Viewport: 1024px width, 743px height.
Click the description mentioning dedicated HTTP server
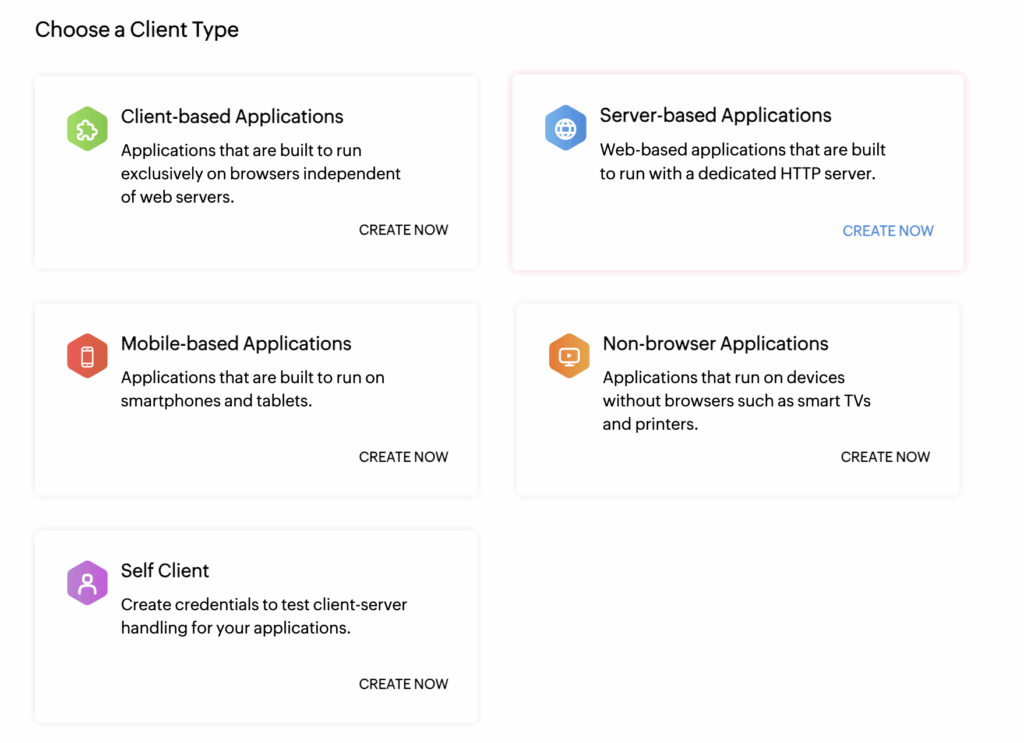click(x=742, y=162)
